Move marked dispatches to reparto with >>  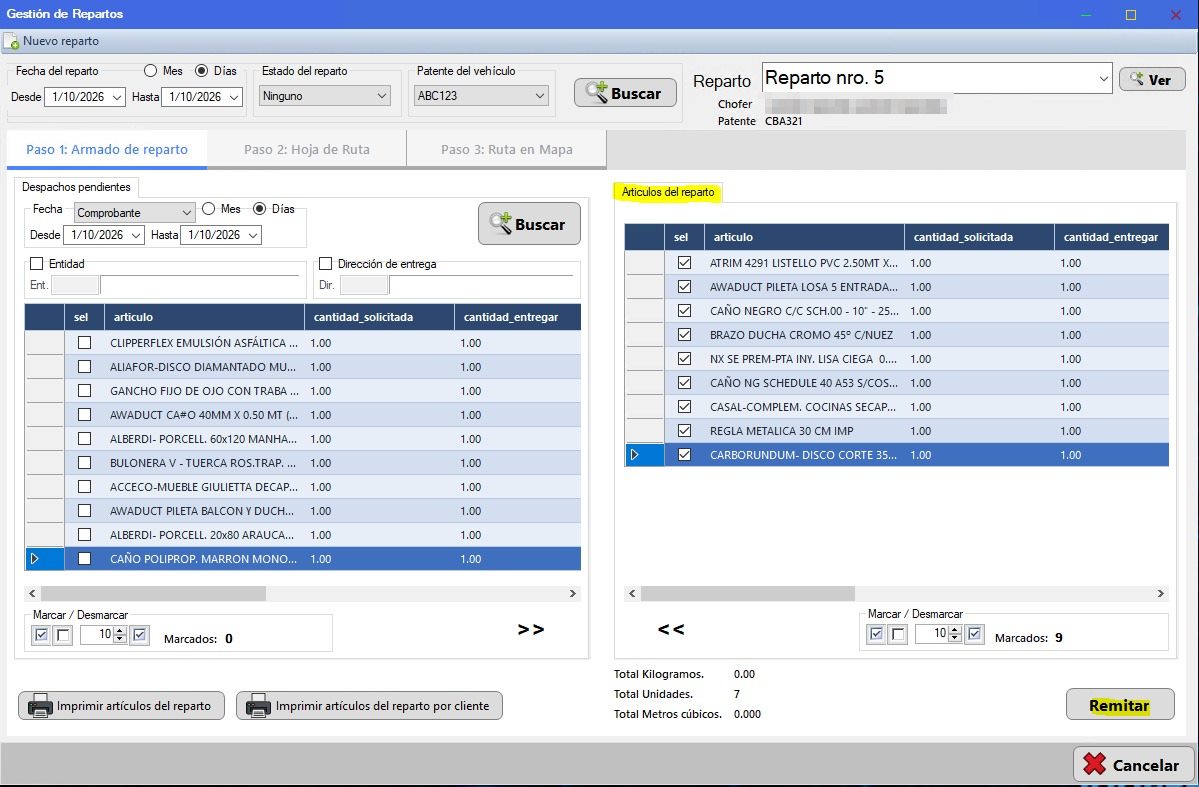531,629
